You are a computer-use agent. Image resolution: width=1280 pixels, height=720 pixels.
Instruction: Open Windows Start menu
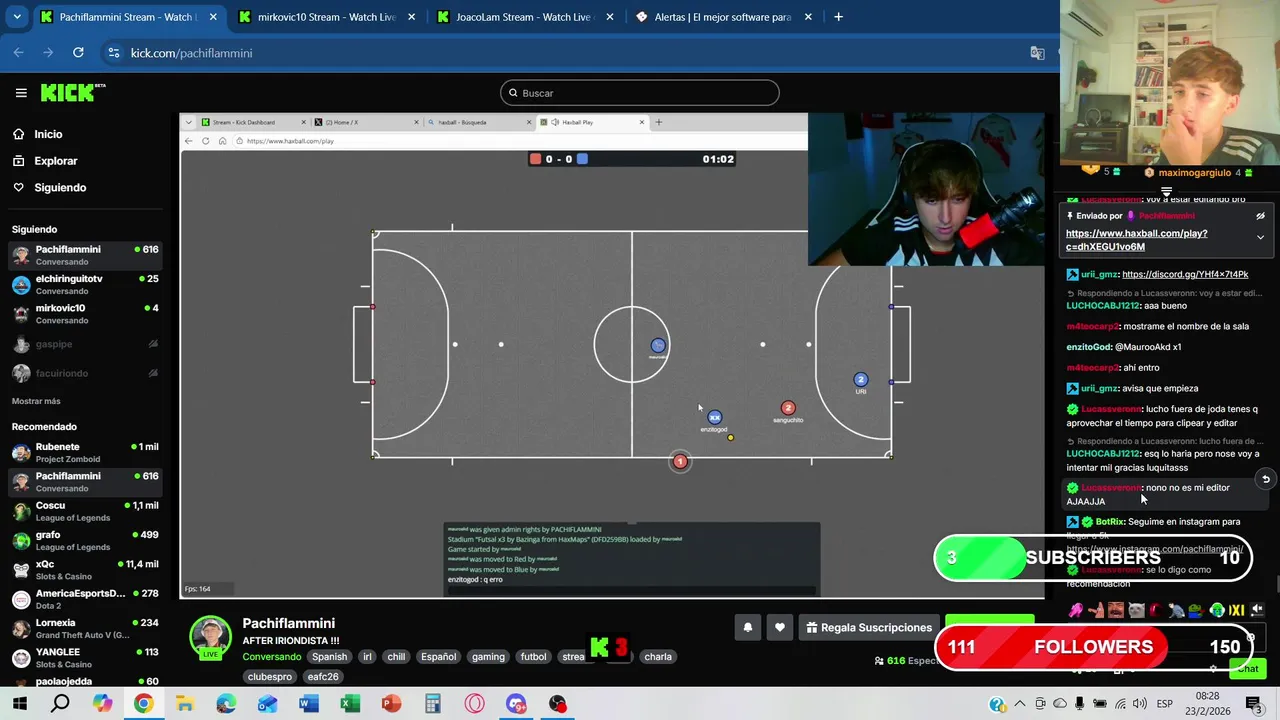click(x=19, y=704)
